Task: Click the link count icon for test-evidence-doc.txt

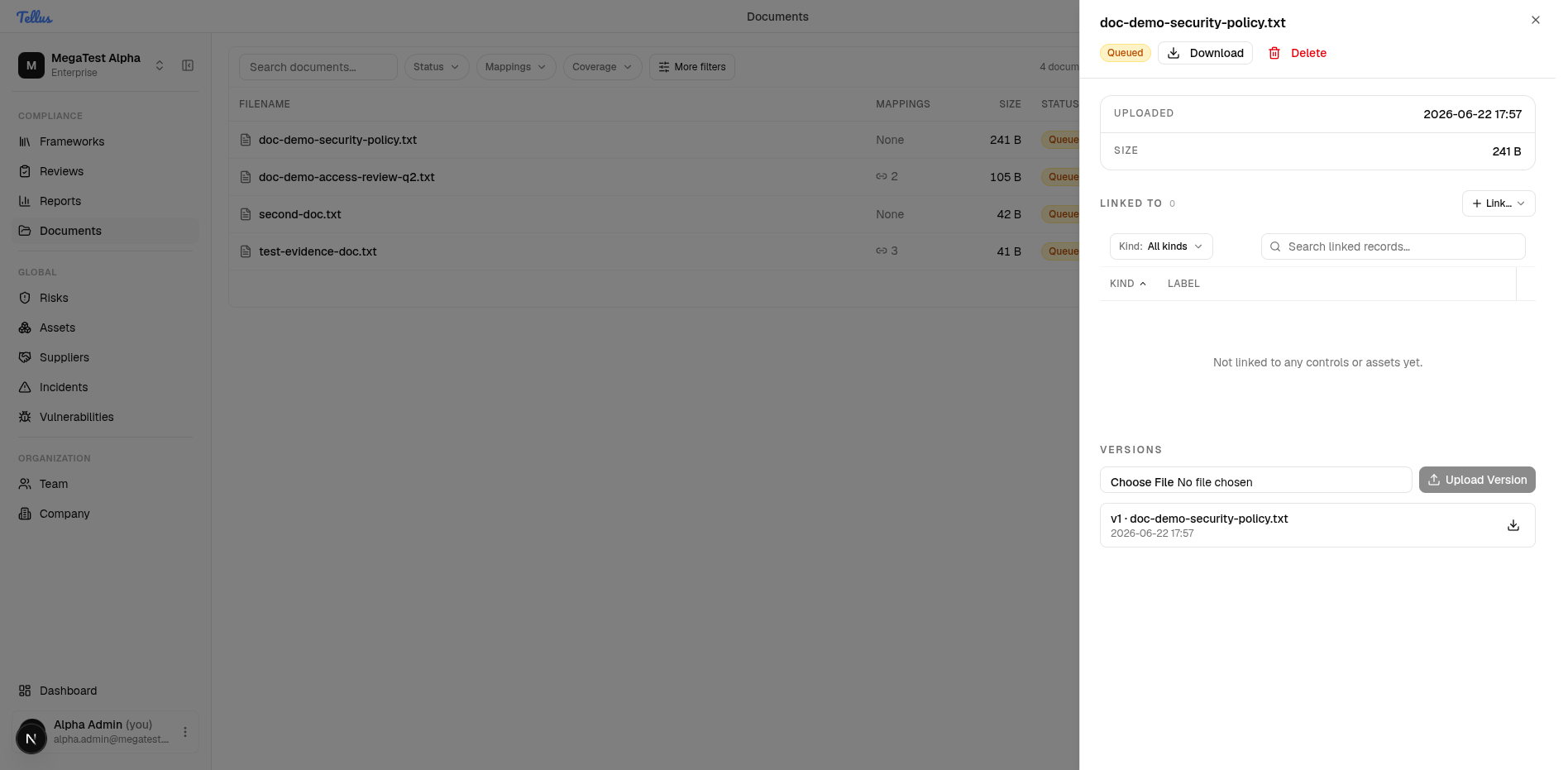Action: pyautogui.click(x=882, y=251)
